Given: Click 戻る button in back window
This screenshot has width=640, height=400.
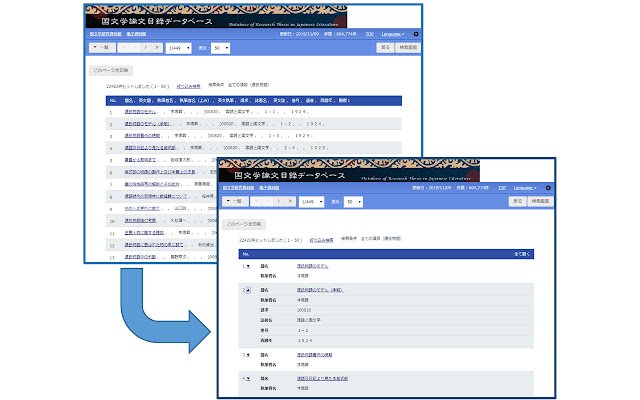Looking at the screenshot, I should coord(385,48).
